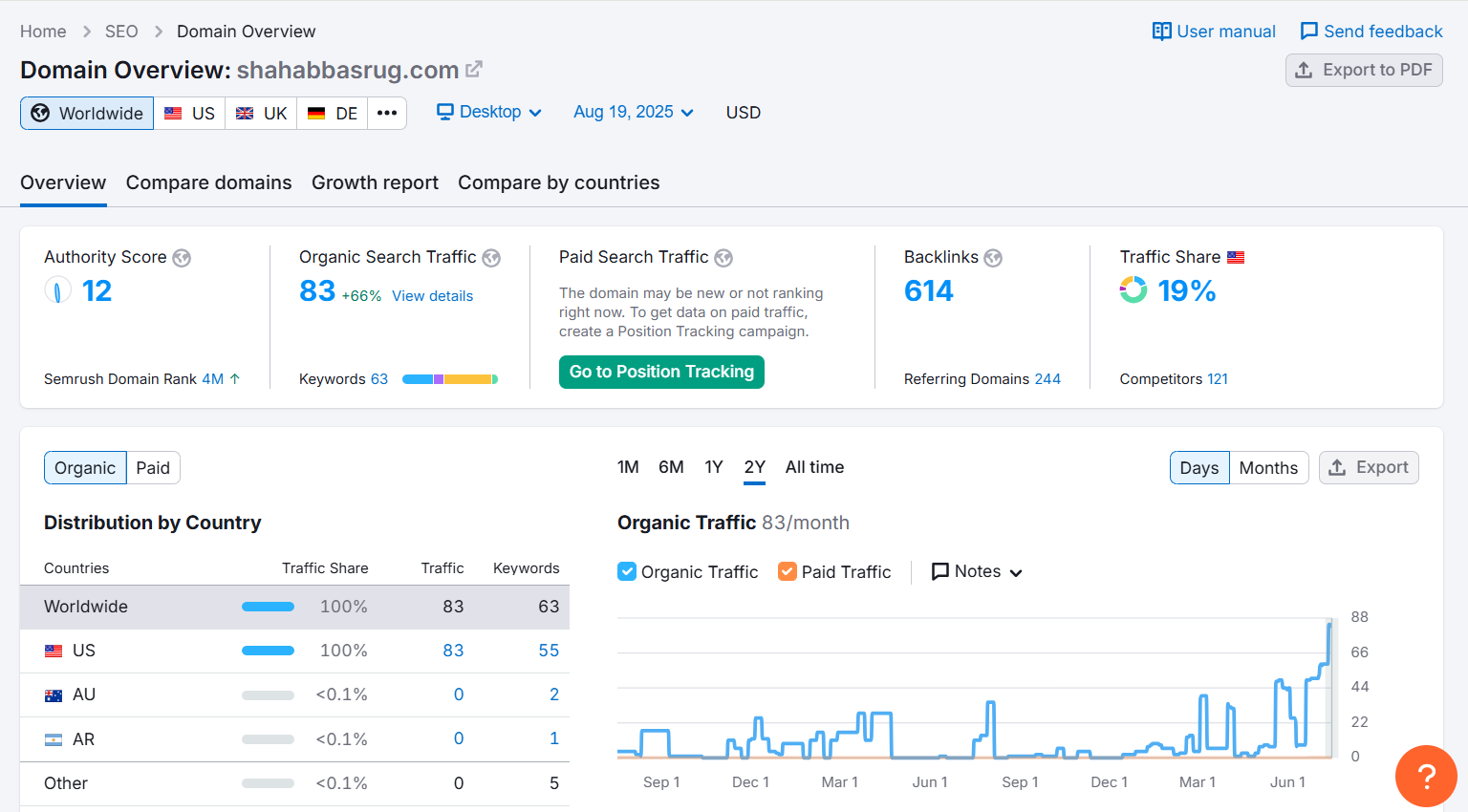Click the info globe beside Backlinks
1468x812 pixels.
coord(993,257)
